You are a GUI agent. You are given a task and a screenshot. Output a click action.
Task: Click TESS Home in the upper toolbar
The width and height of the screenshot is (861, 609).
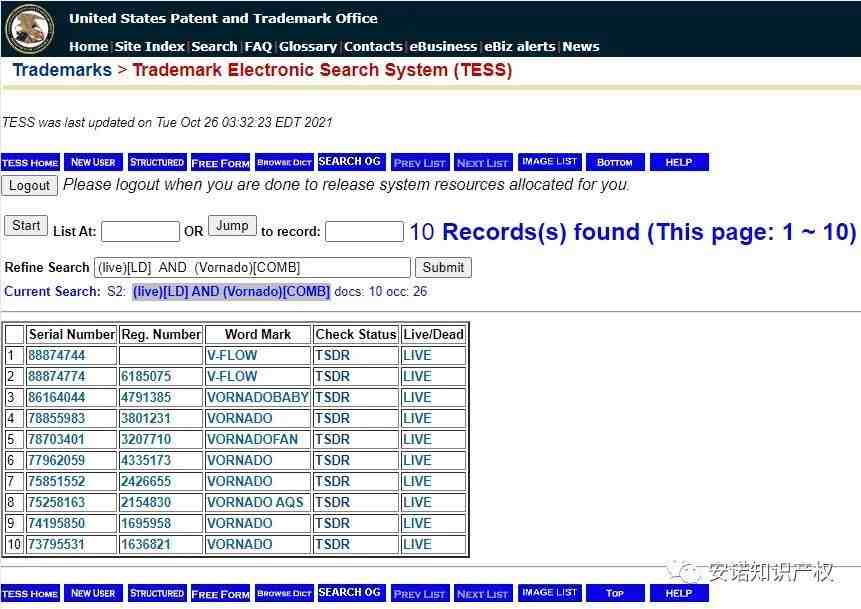coord(30,163)
